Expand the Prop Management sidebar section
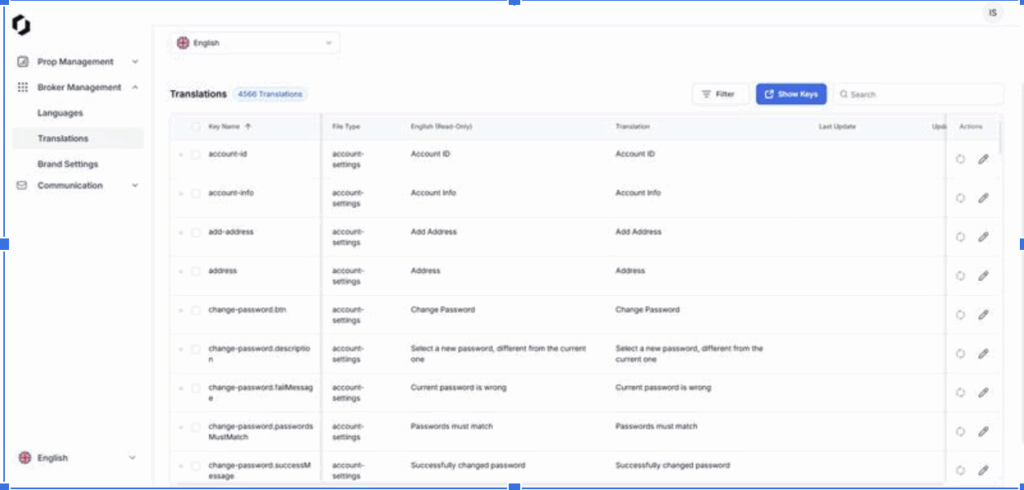The height and width of the screenshot is (490, 1024). [x=78, y=62]
